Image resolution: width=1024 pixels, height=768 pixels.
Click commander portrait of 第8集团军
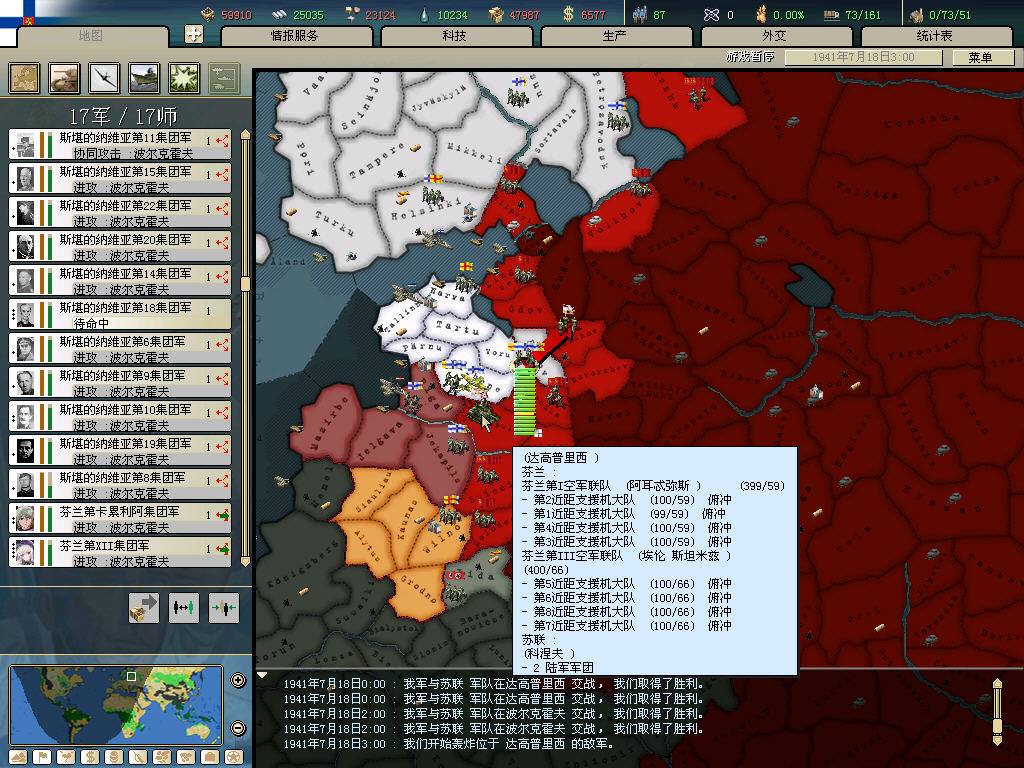coord(25,485)
